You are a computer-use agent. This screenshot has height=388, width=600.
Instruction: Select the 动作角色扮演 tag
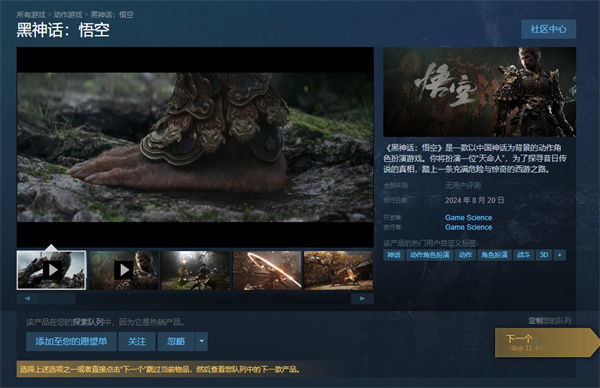click(x=429, y=255)
